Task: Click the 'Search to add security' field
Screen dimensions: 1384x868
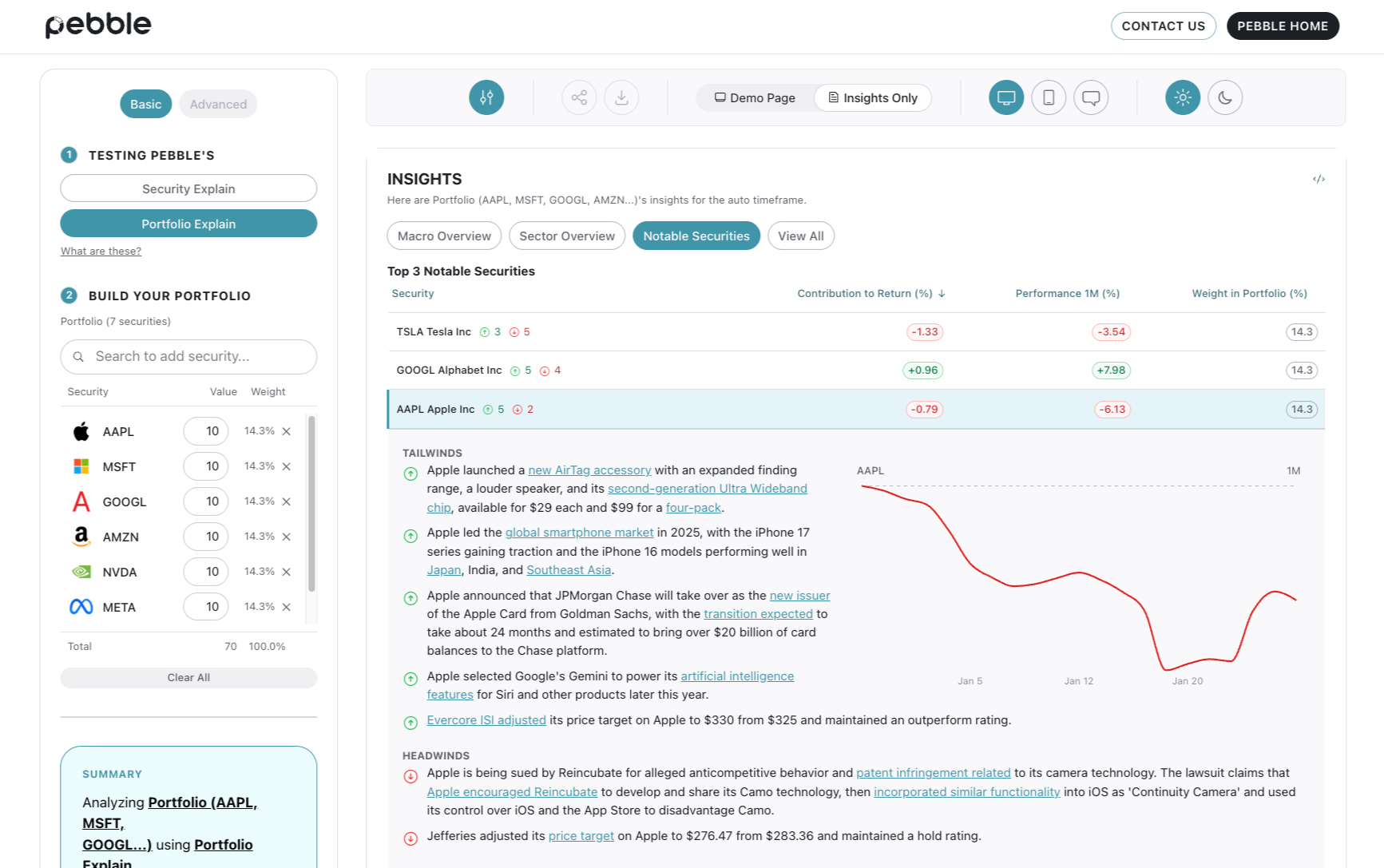Action: point(188,357)
